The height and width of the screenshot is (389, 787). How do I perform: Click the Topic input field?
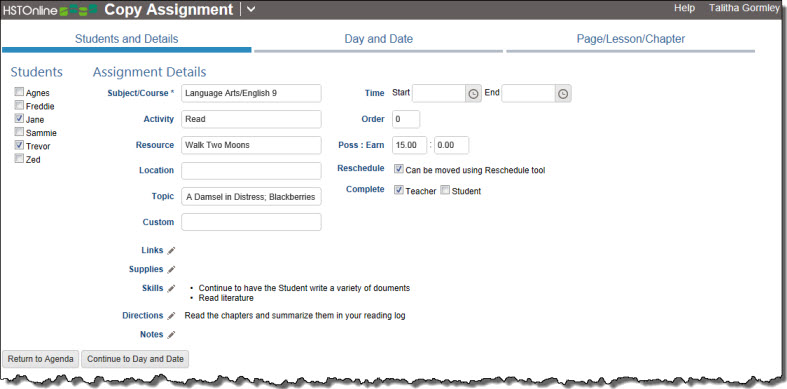click(x=251, y=197)
